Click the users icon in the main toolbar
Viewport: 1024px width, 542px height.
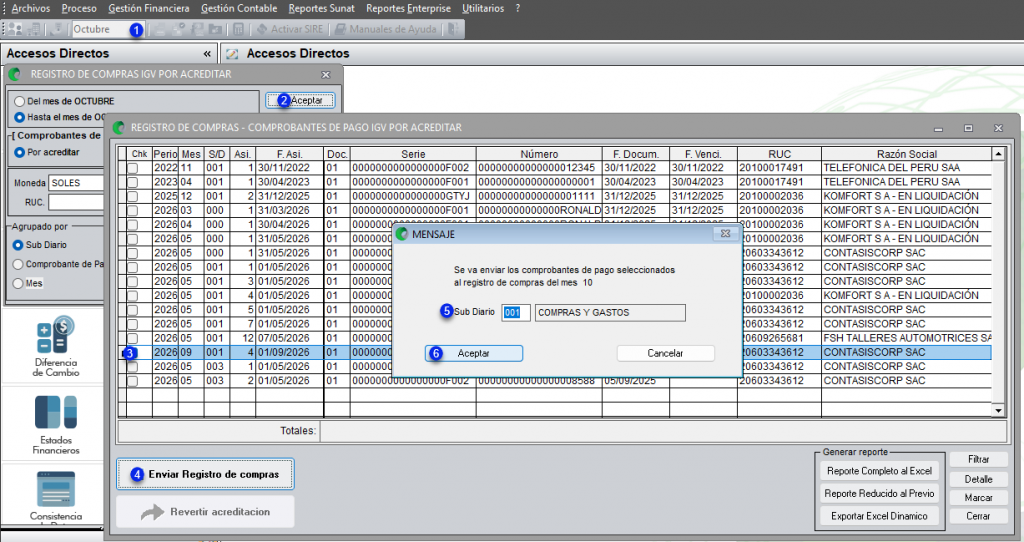point(14,29)
